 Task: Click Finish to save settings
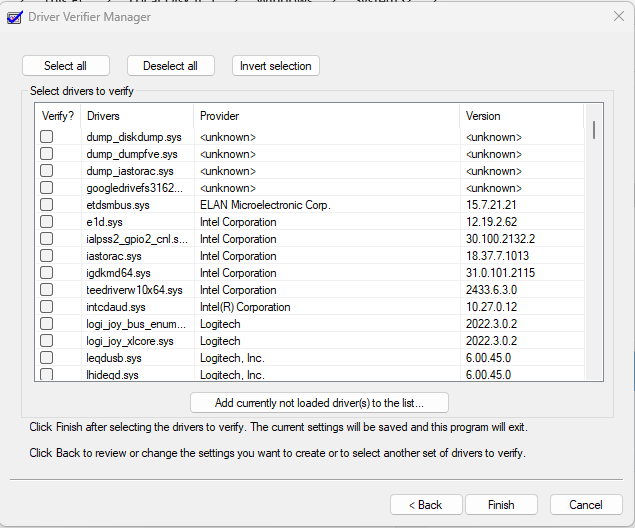tap(501, 505)
